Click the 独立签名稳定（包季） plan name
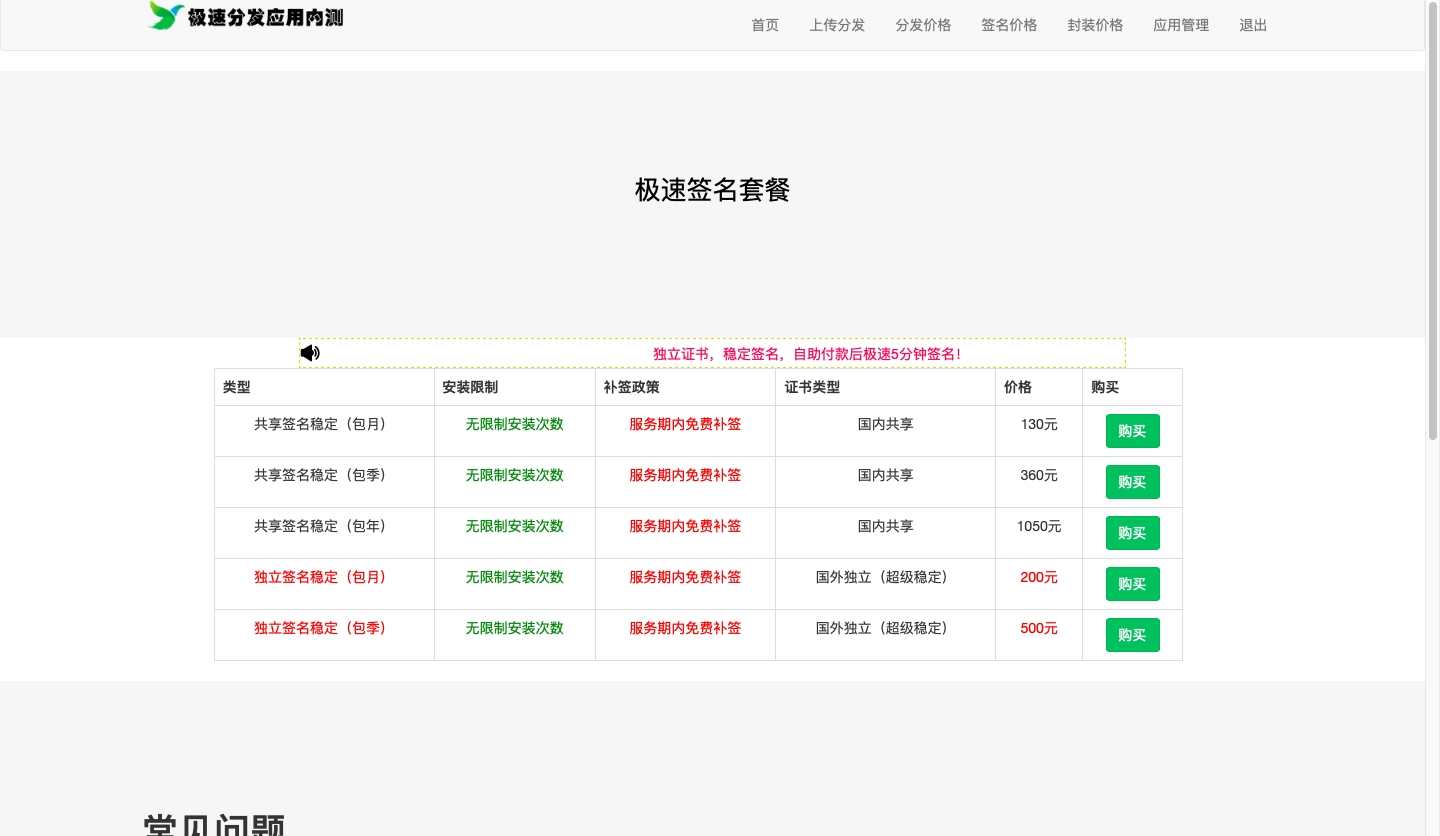The height and width of the screenshot is (836, 1440). coord(320,628)
